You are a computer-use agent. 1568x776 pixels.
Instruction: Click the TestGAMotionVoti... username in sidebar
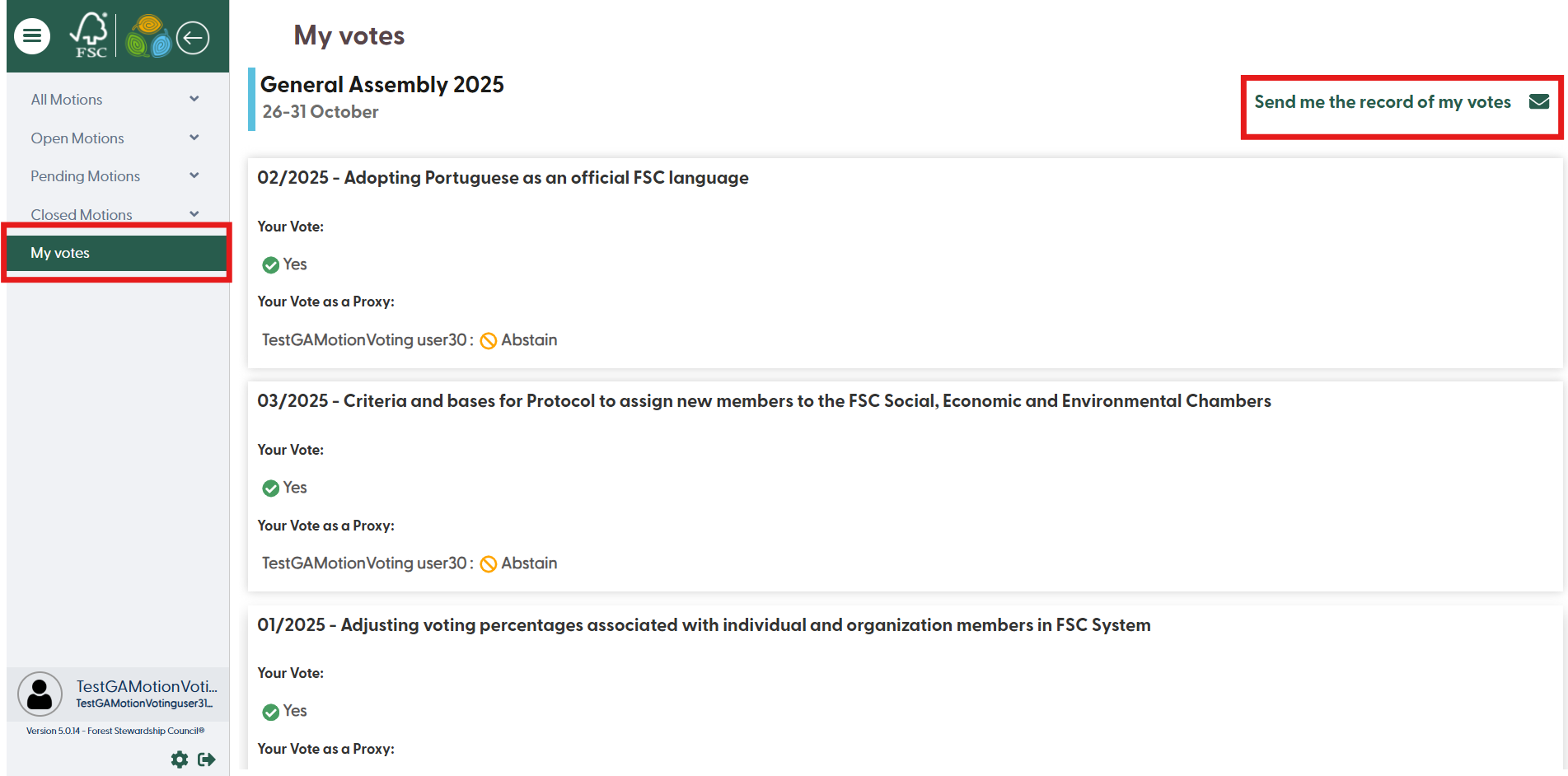[147, 686]
